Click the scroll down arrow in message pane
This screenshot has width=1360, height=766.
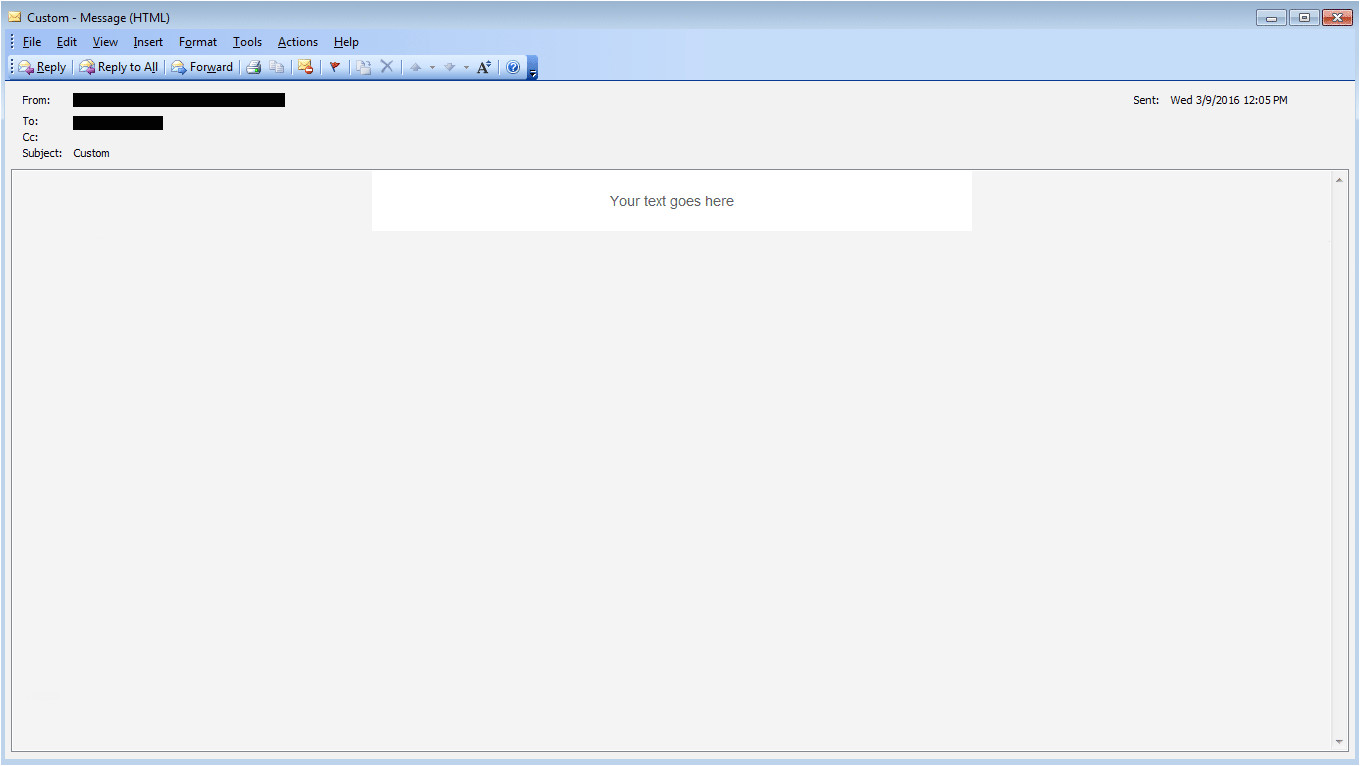coord(1339,742)
